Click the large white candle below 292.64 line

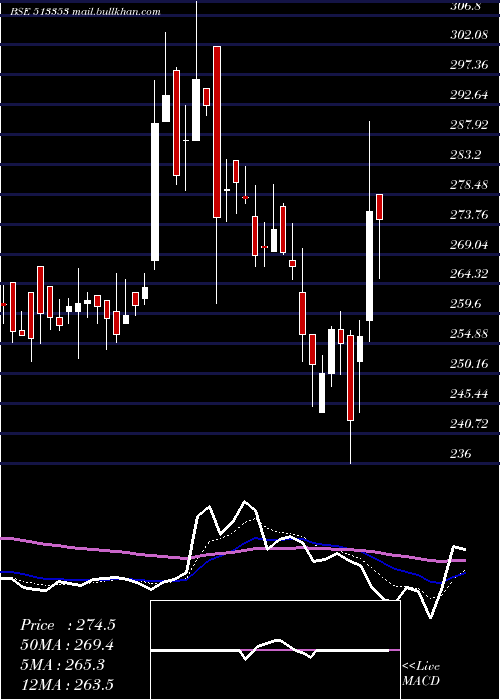point(155,192)
